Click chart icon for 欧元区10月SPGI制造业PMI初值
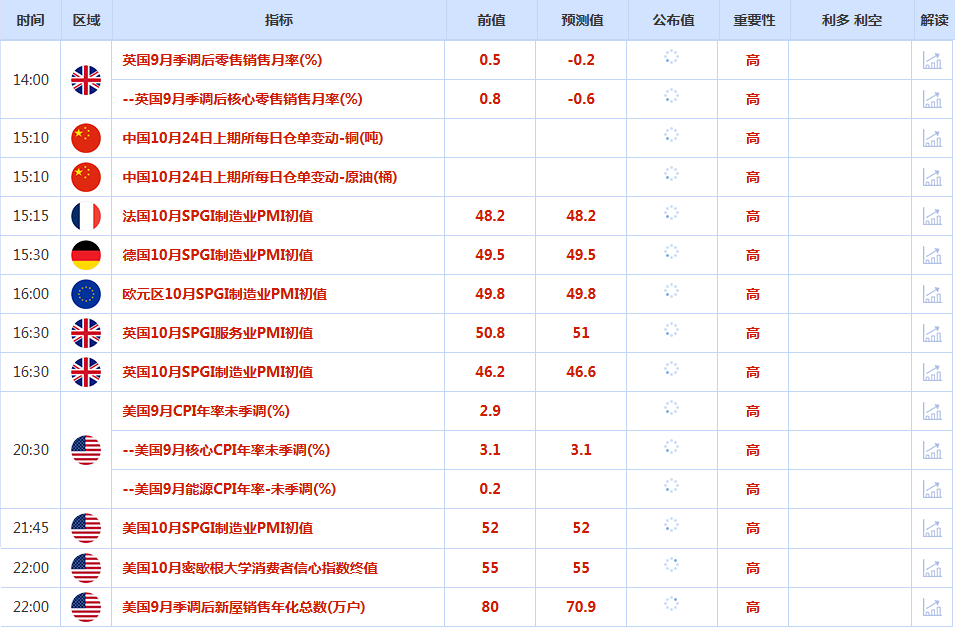The width and height of the screenshot is (955, 627). [932, 294]
